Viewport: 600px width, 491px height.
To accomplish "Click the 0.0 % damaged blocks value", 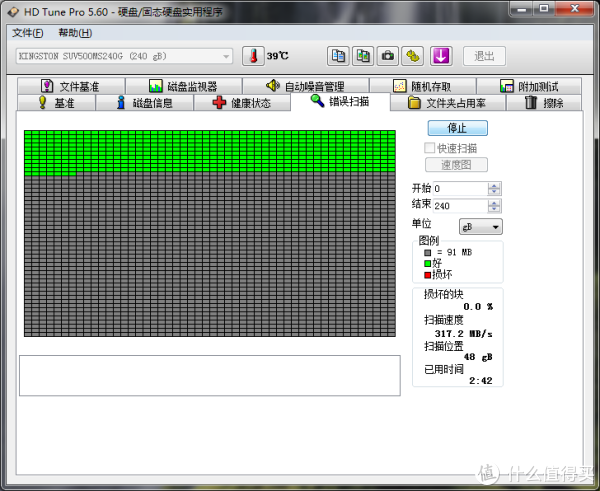I will pos(478,307).
